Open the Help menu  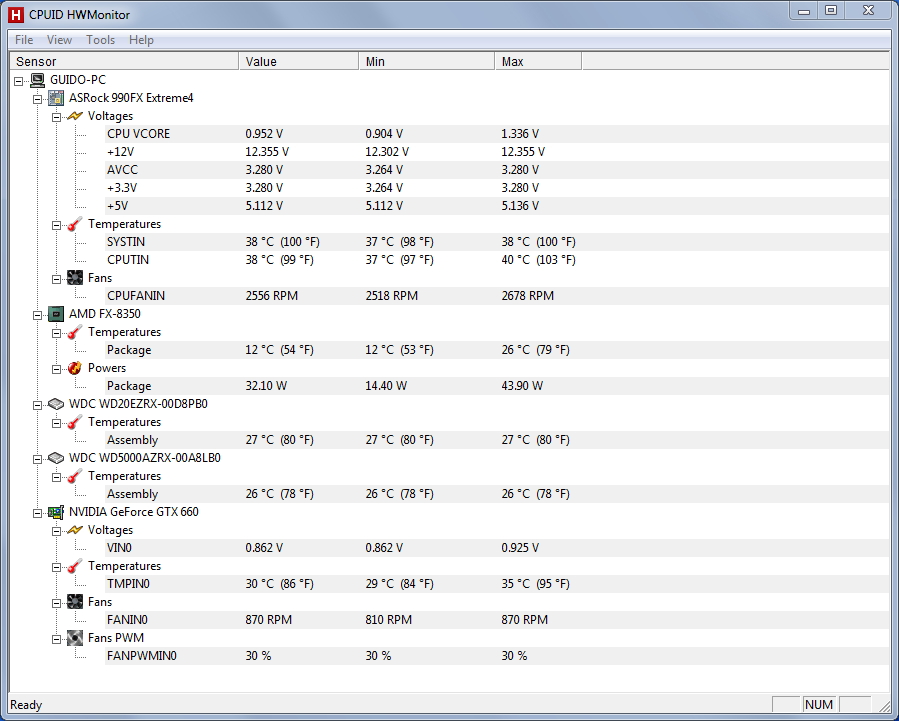141,40
